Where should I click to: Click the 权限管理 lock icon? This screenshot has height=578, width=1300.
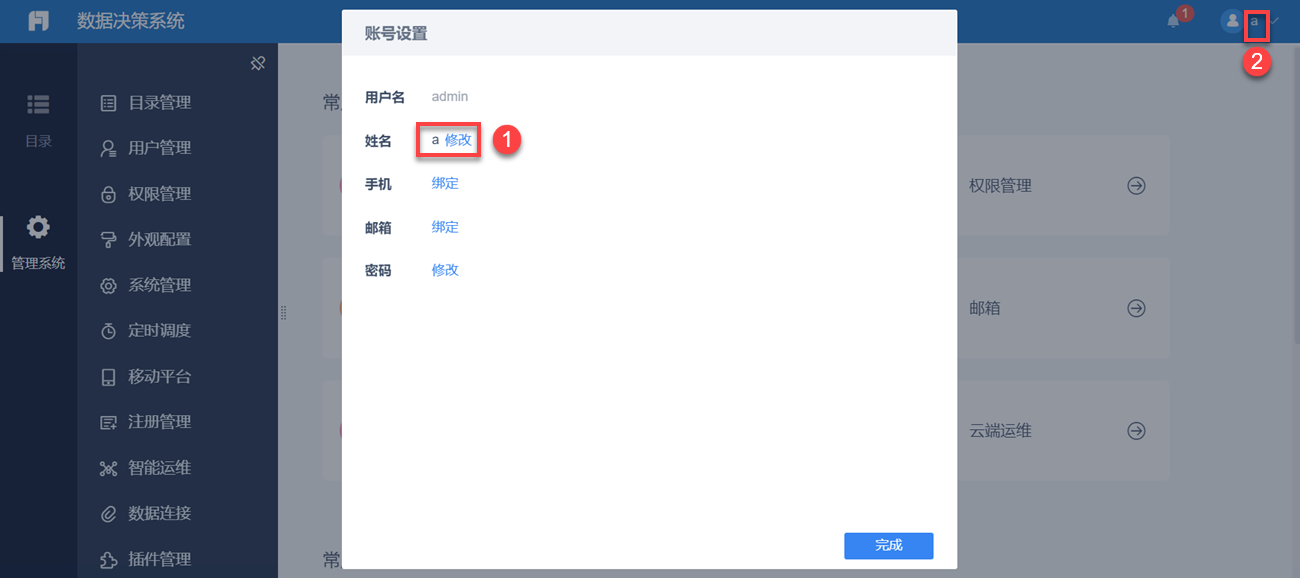click(x=109, y=194)
